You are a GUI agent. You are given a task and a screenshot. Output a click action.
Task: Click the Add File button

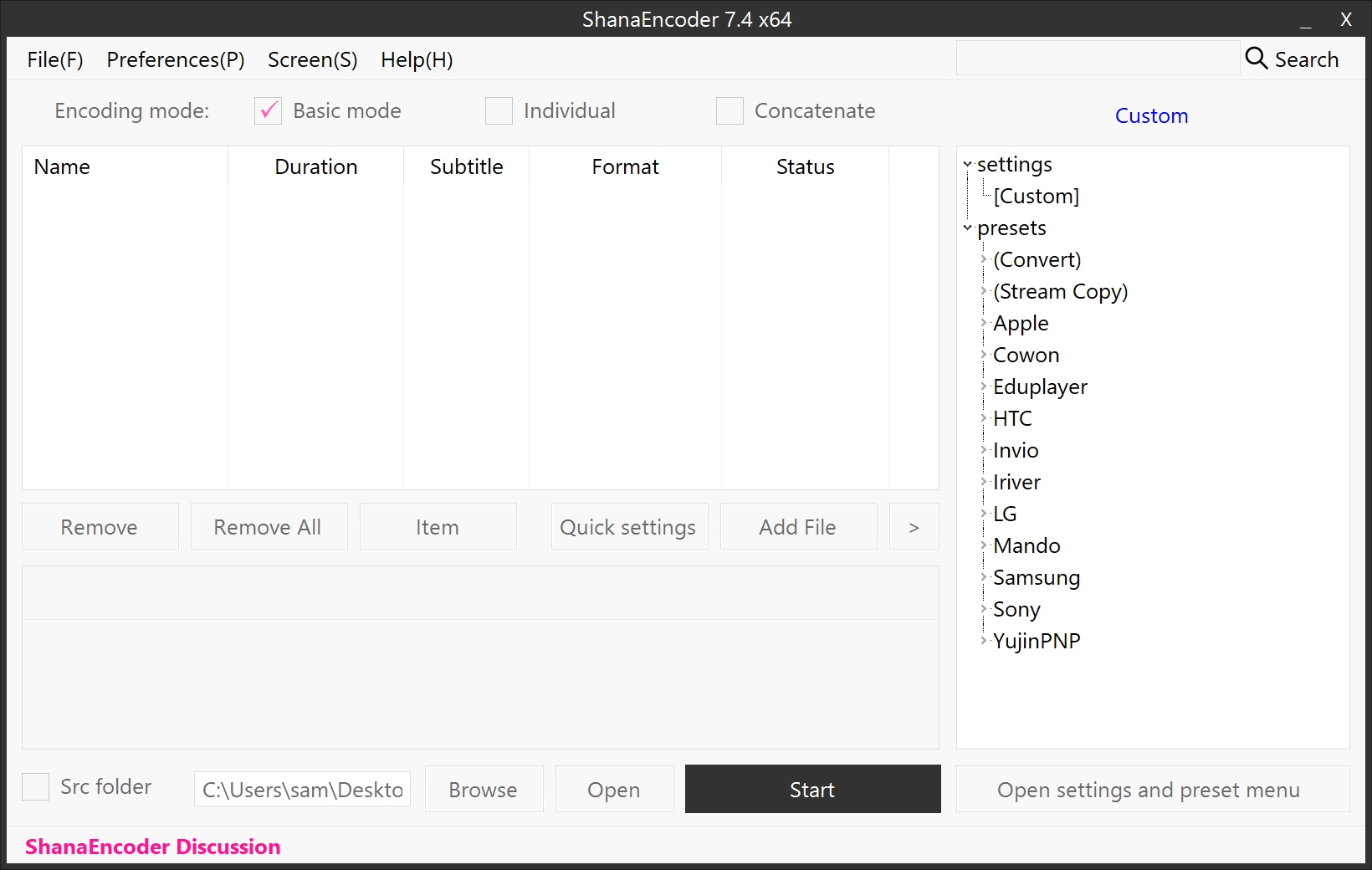click(x=799, y=526)
